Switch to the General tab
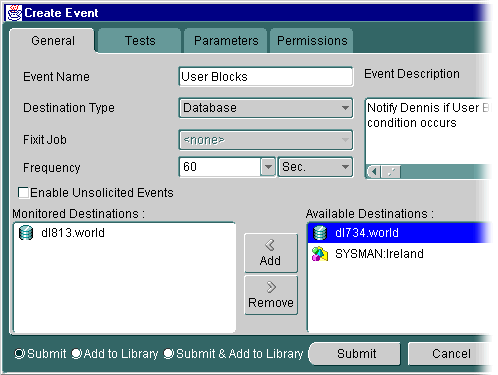 tap(53, 41)
